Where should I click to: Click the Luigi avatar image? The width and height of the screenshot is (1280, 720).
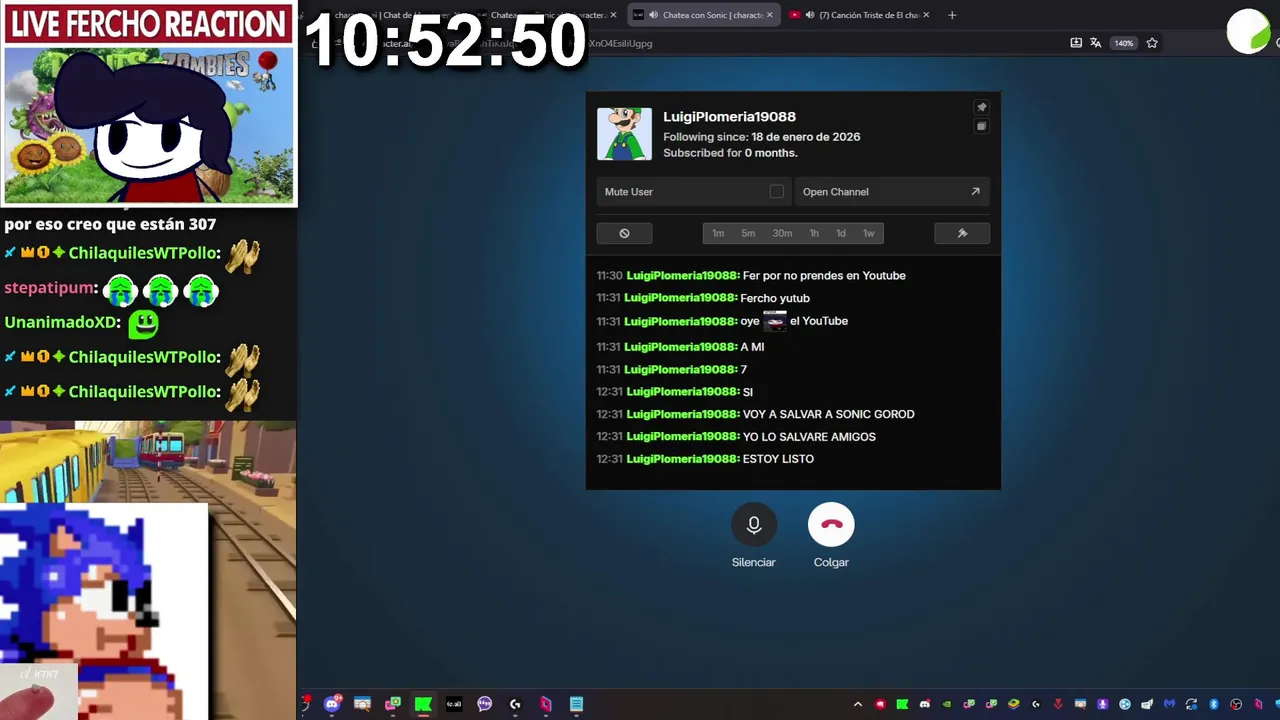point(624,134)
